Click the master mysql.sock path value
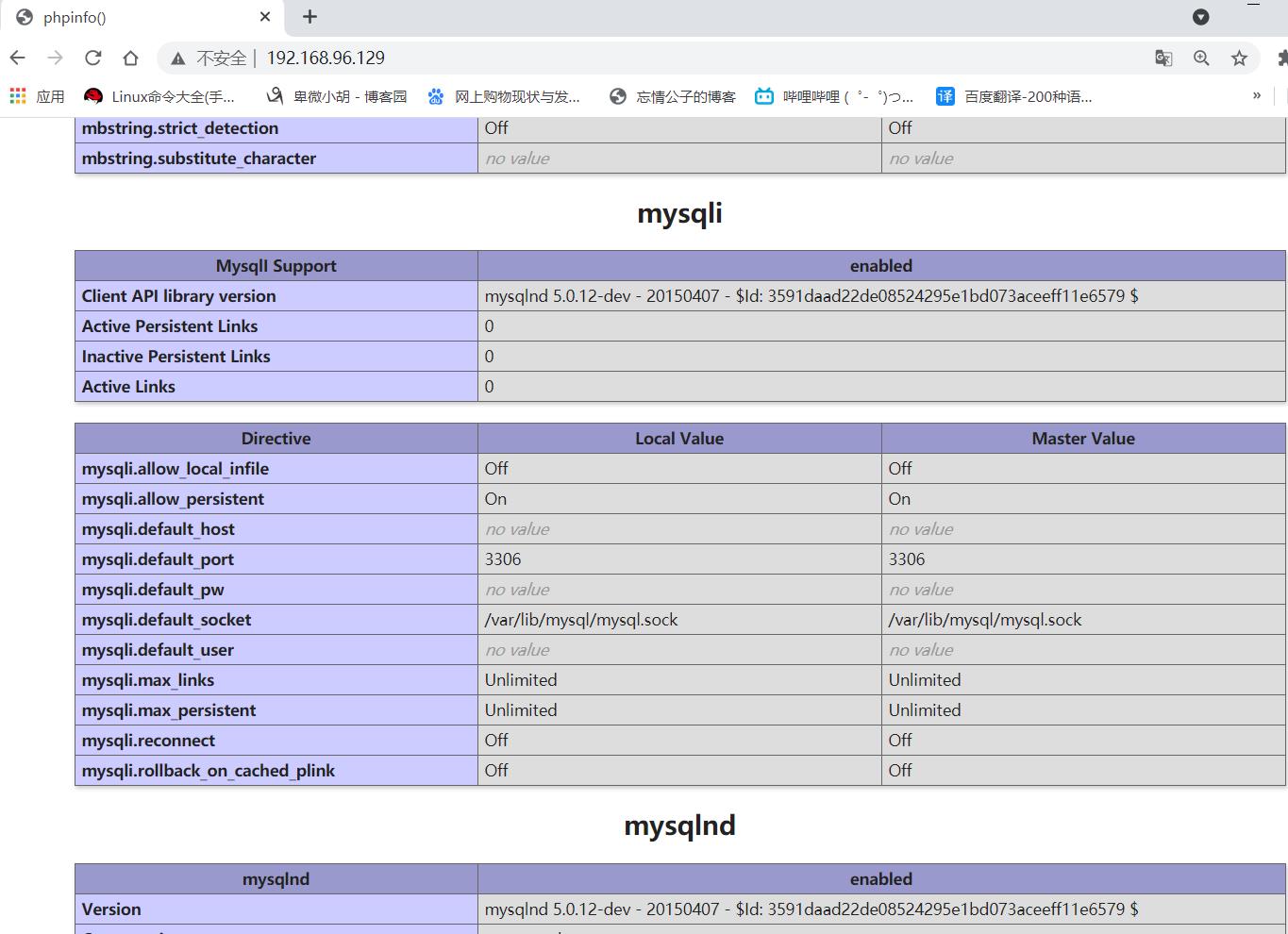 tap(985, 620)
